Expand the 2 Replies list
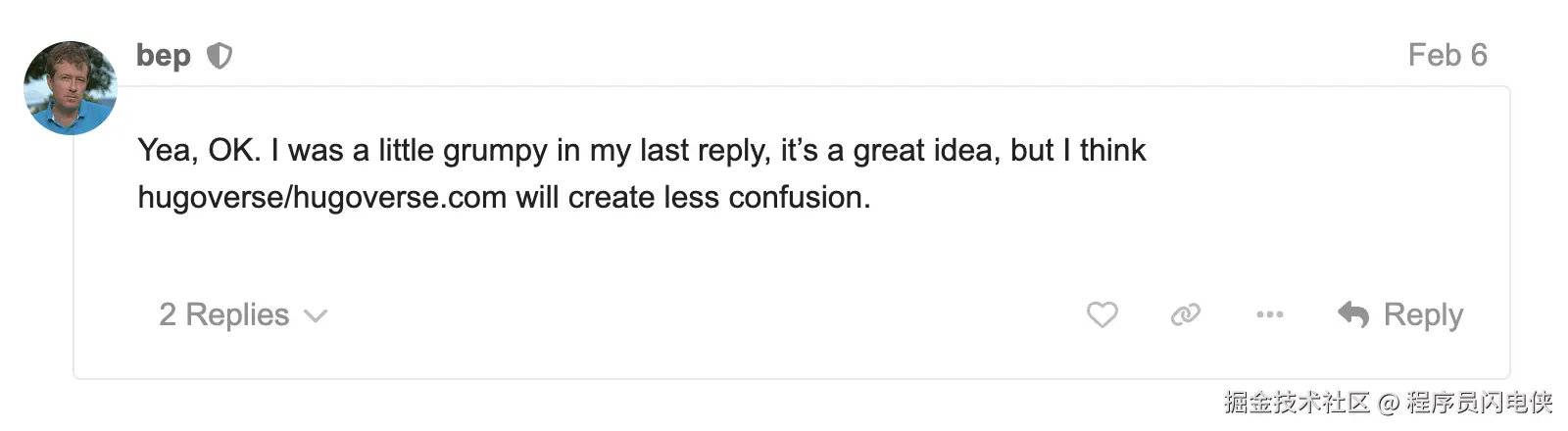1568x431 pixels. point(224,314)
